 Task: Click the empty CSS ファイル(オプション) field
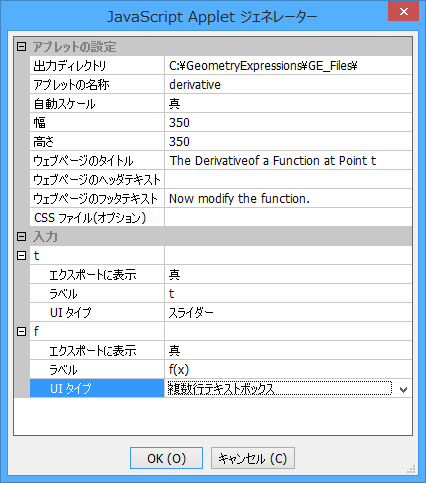(288, 218)
